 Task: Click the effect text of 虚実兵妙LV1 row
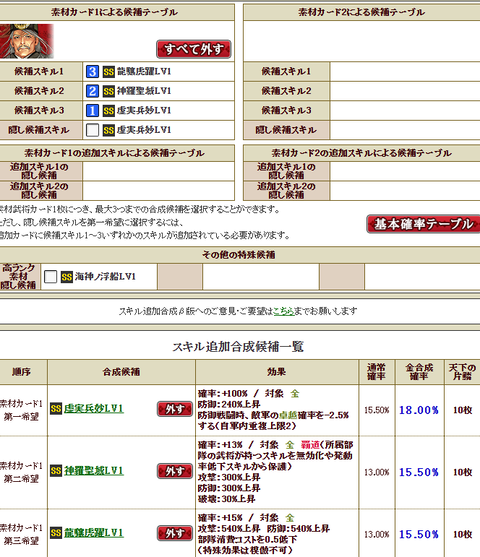tap(274, 410)
